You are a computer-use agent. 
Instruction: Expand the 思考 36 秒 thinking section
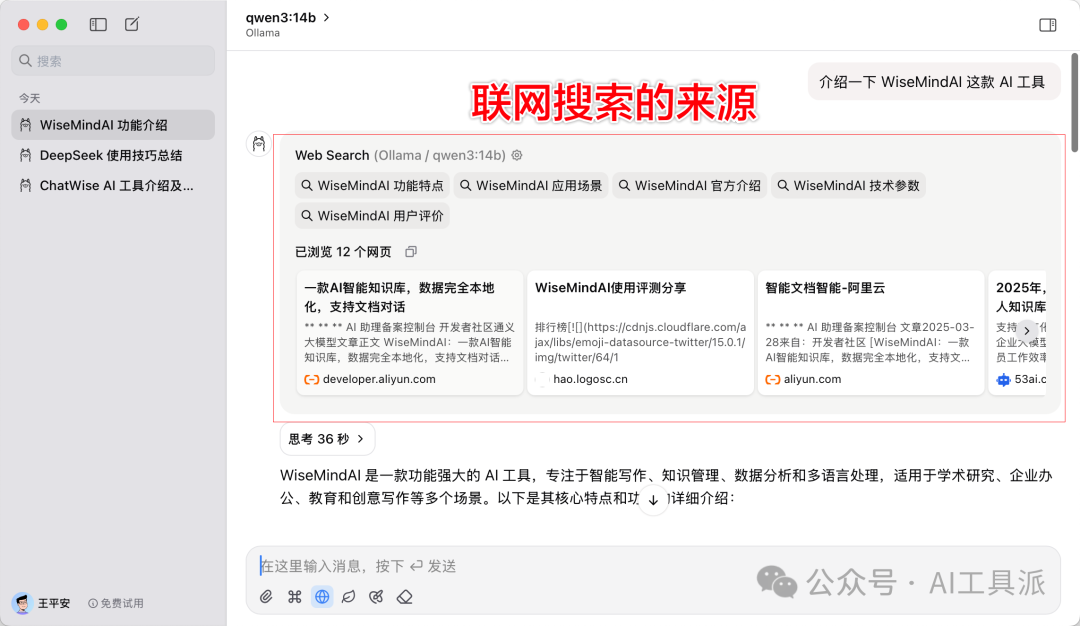327,439
